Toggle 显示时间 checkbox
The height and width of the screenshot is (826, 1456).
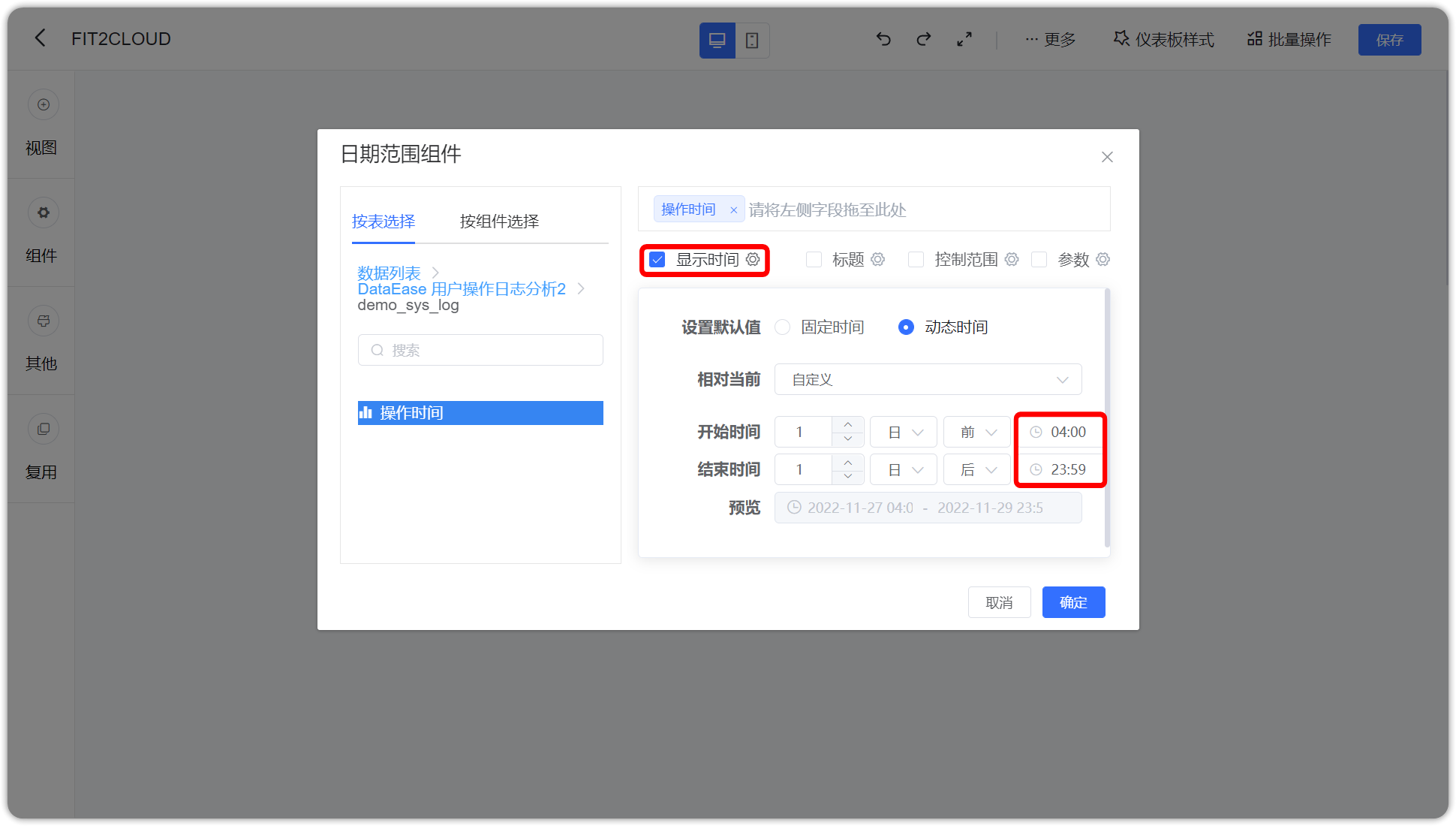coord(657,260)
